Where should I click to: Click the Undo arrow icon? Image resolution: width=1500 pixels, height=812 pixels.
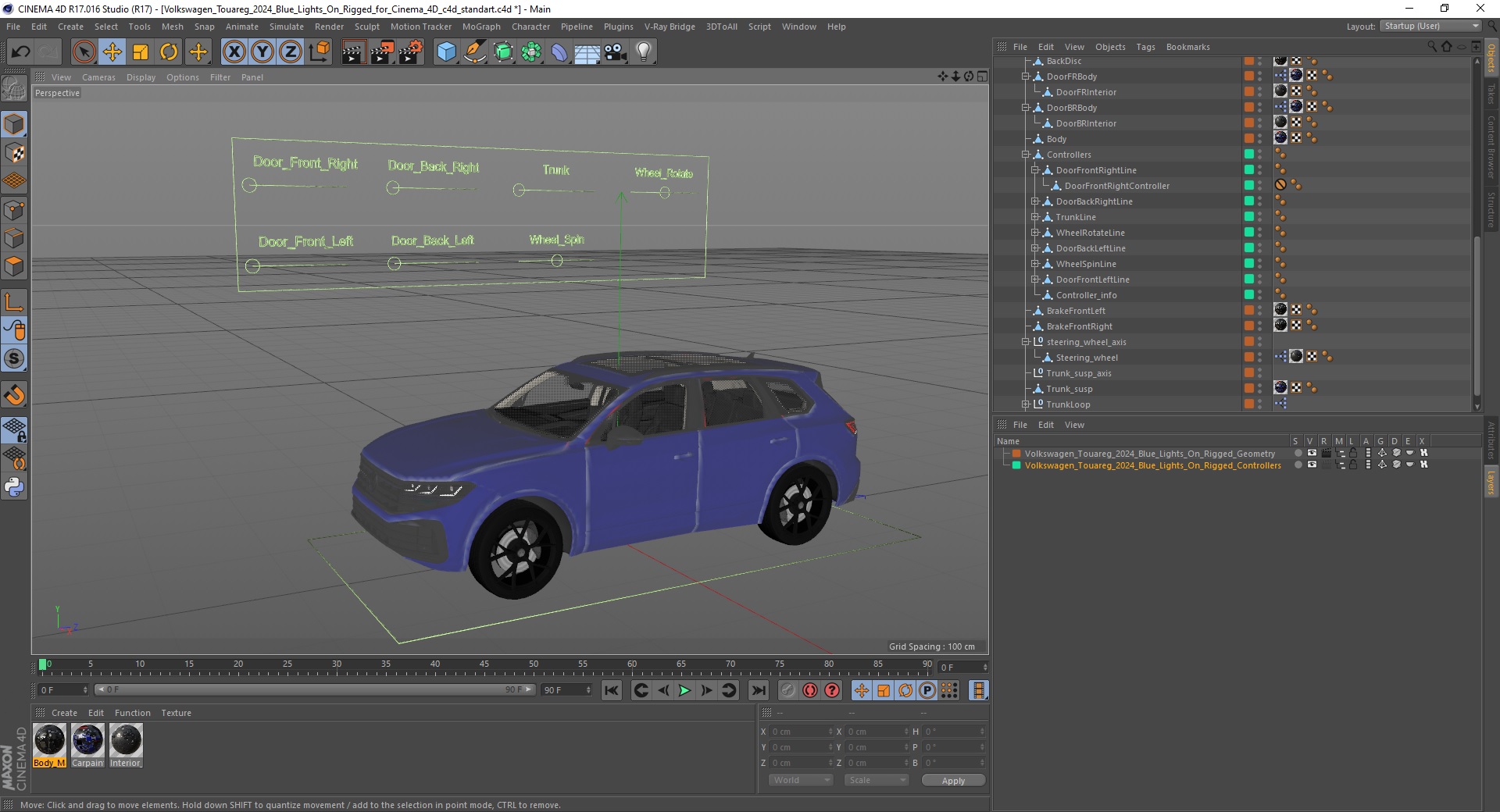21,52
